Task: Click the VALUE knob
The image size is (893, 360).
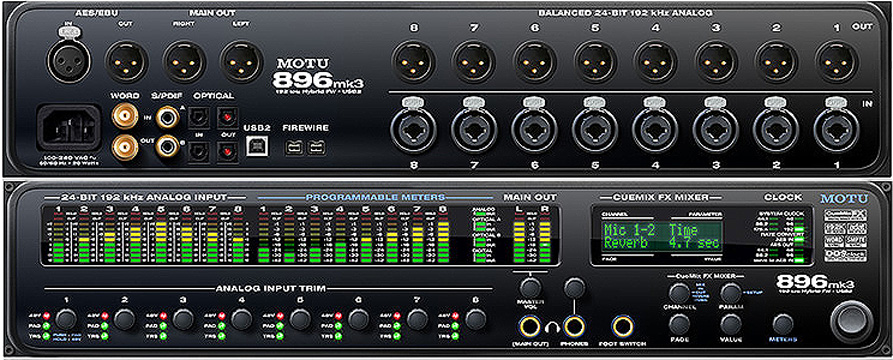Action: coord(730,324)
